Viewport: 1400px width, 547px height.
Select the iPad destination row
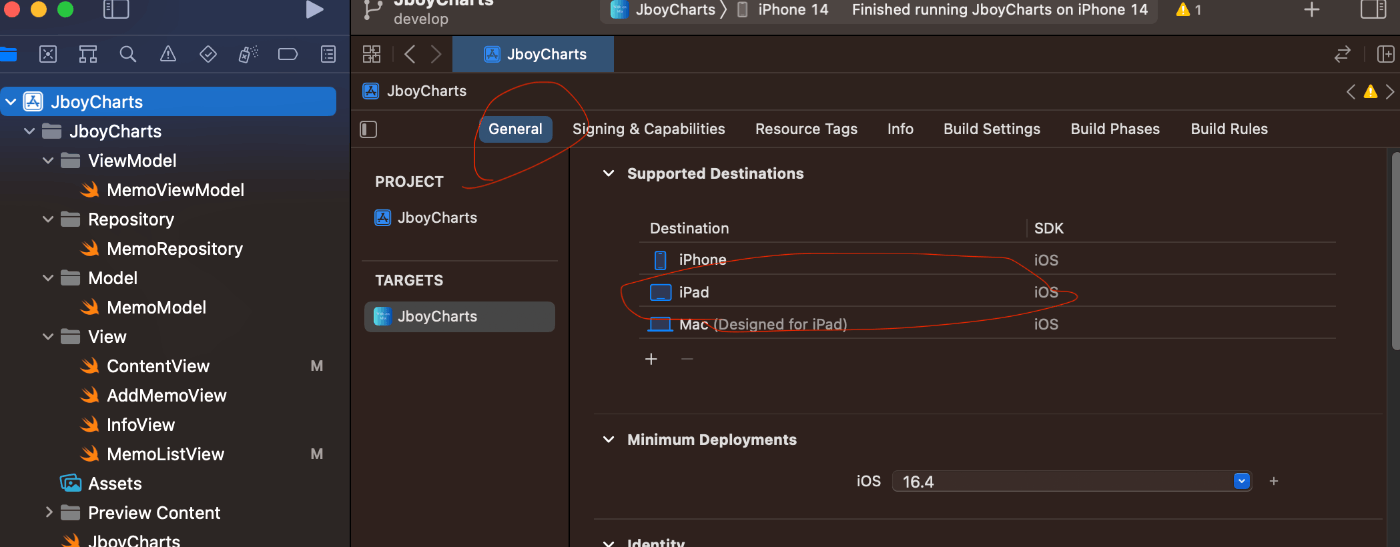click(x=987, y=292)
